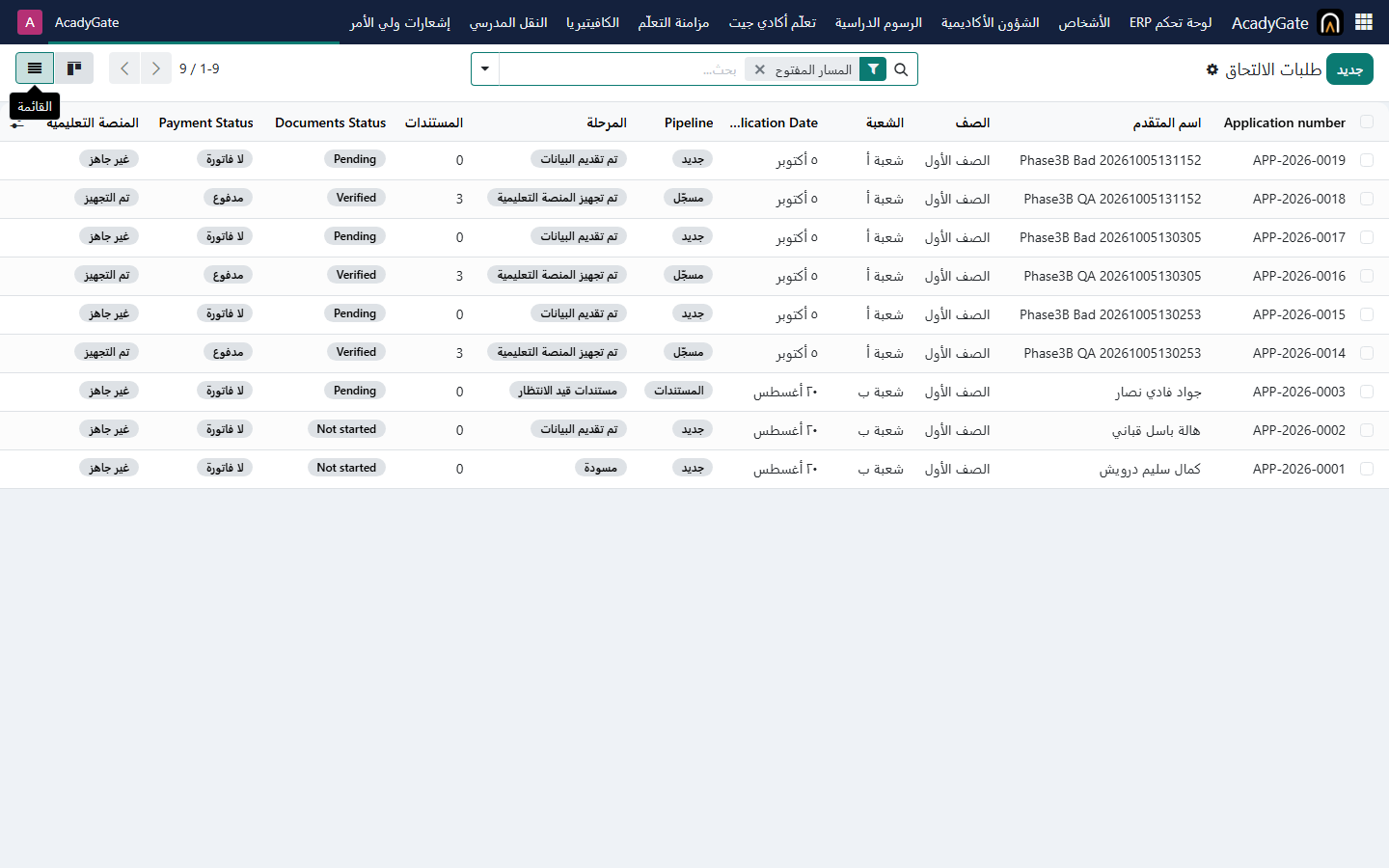Click the AcadyGate brand link

(1270, 23)
